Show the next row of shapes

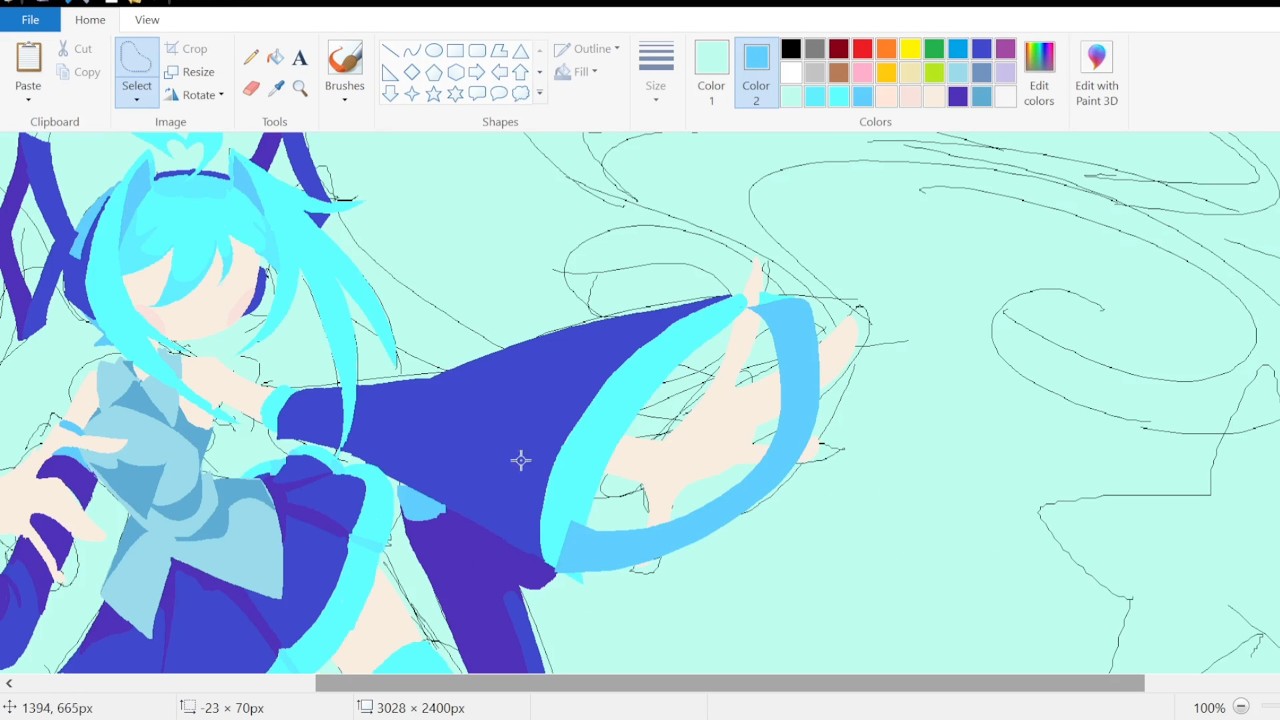(540, 72)
